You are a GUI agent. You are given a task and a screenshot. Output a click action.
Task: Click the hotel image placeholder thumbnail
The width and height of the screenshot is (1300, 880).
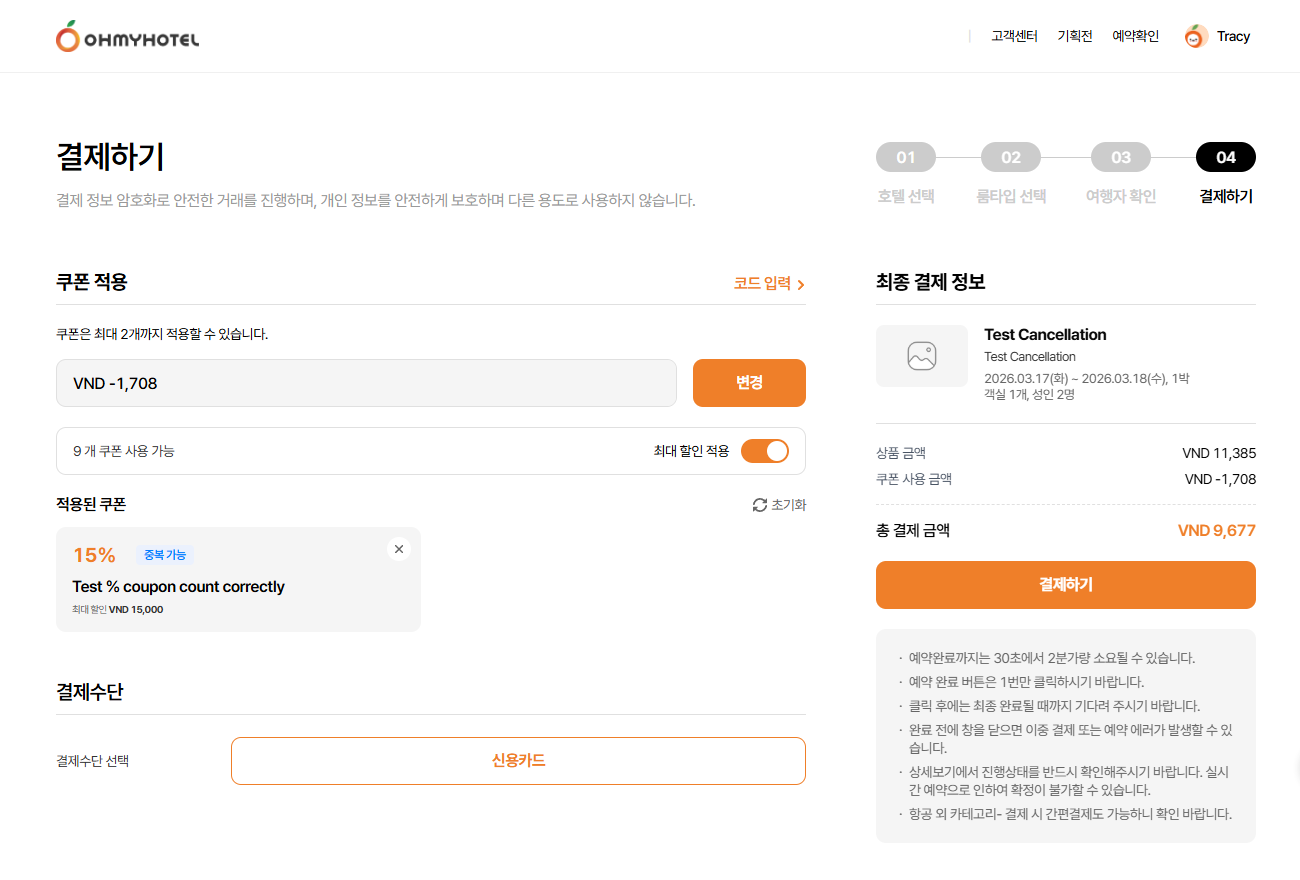[921, 356]
